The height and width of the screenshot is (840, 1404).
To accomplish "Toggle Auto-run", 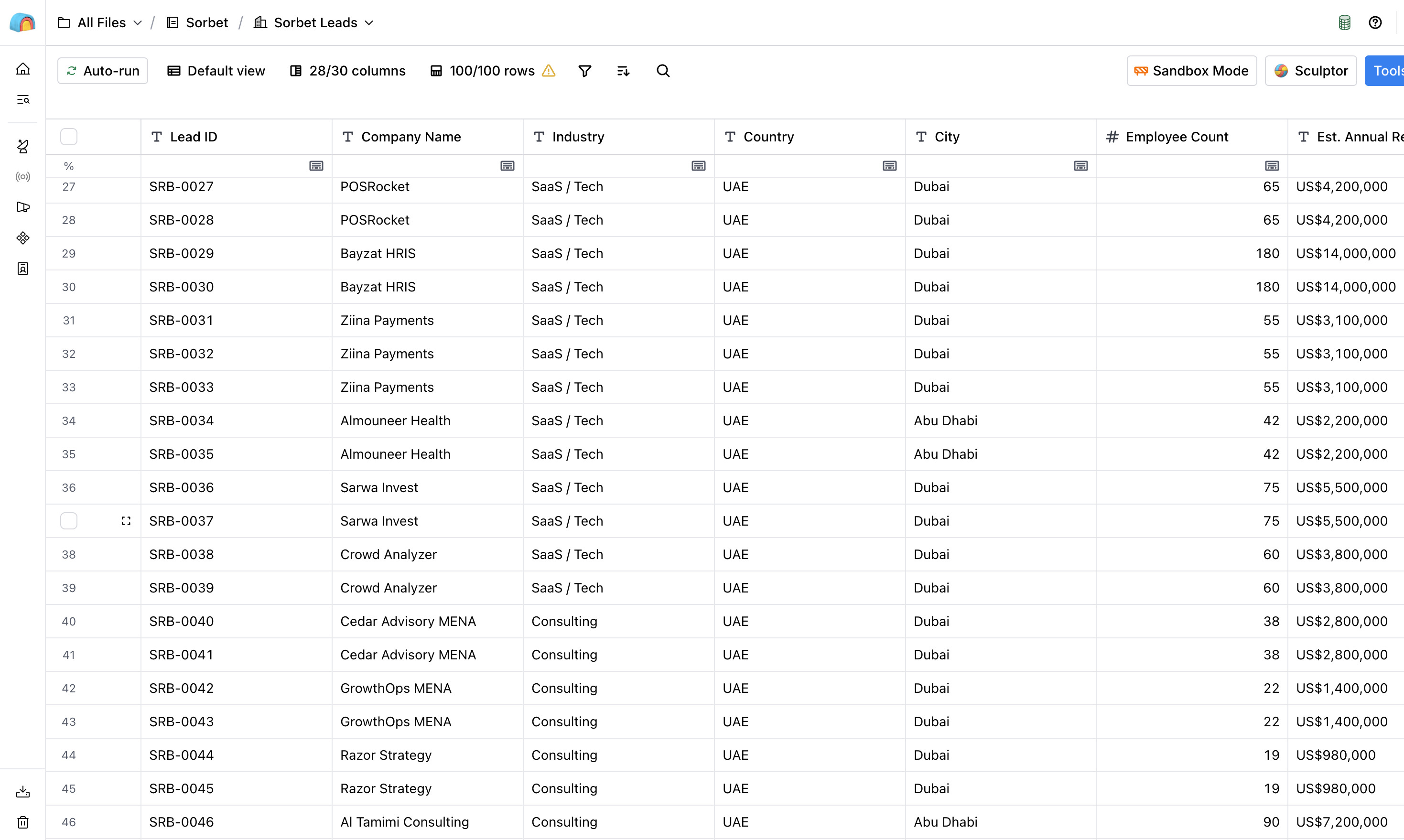I will click(x=102, y=71).
